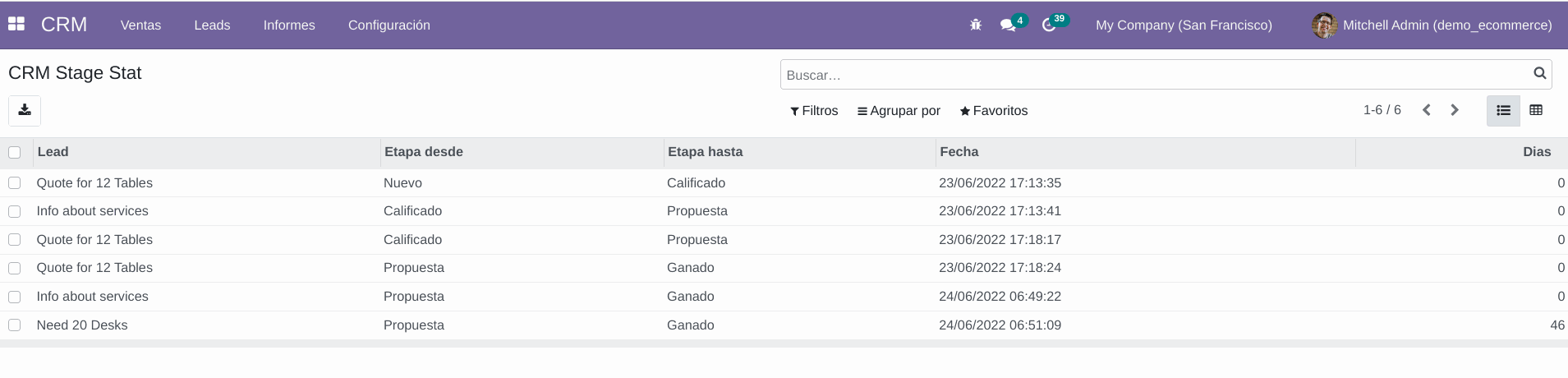
Task: Check the Need 20 Desks row checkbox
Action: tap(15, 325)
